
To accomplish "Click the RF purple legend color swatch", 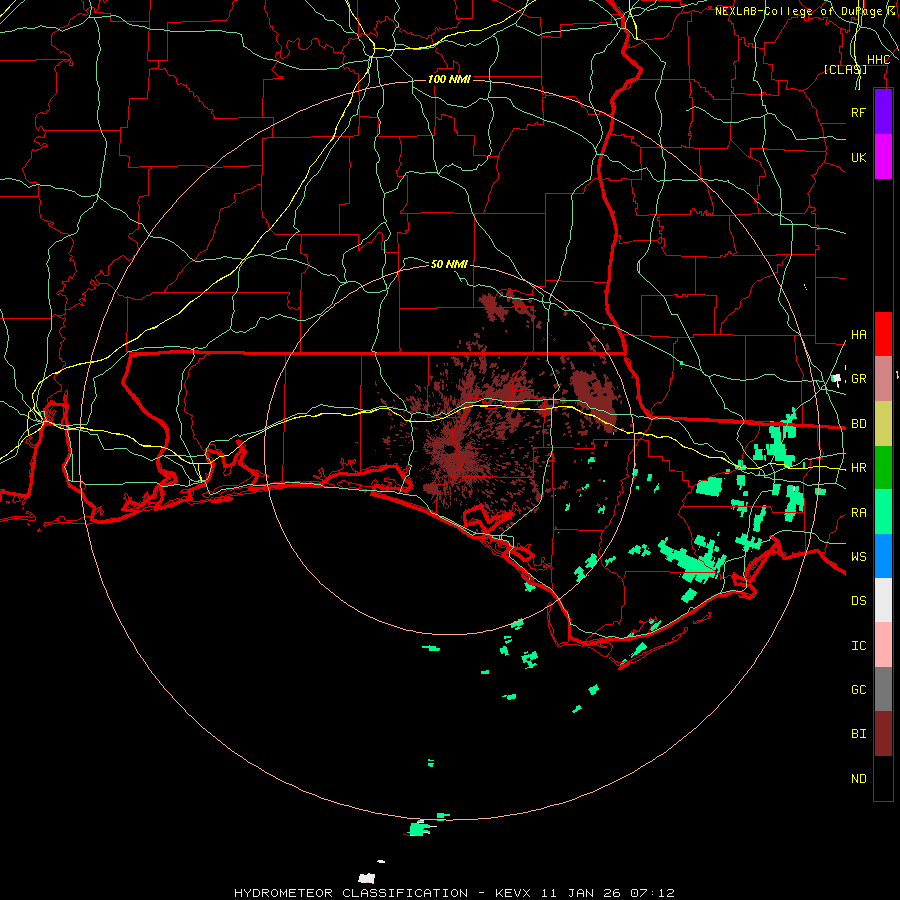I will click(883, 112).
